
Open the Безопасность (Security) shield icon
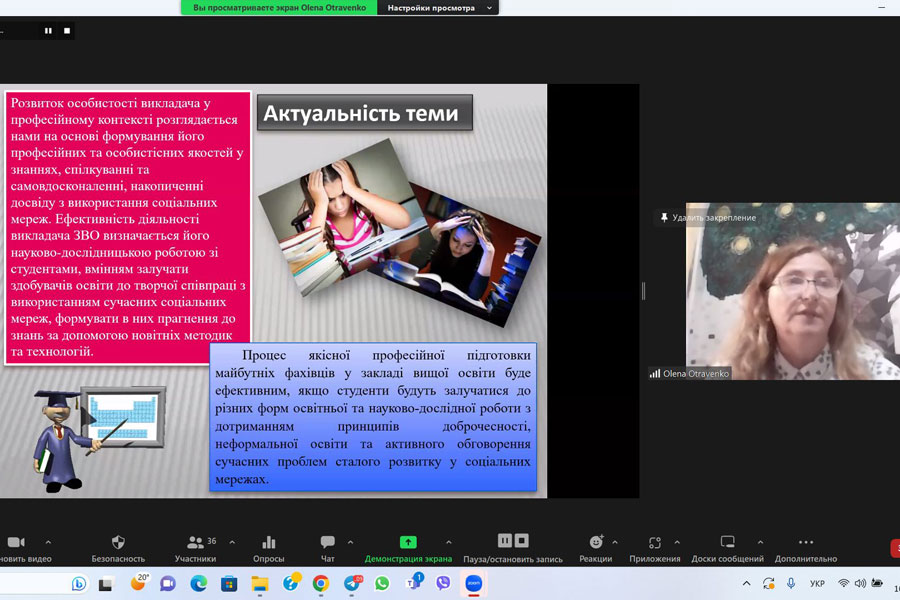point(118,543)
